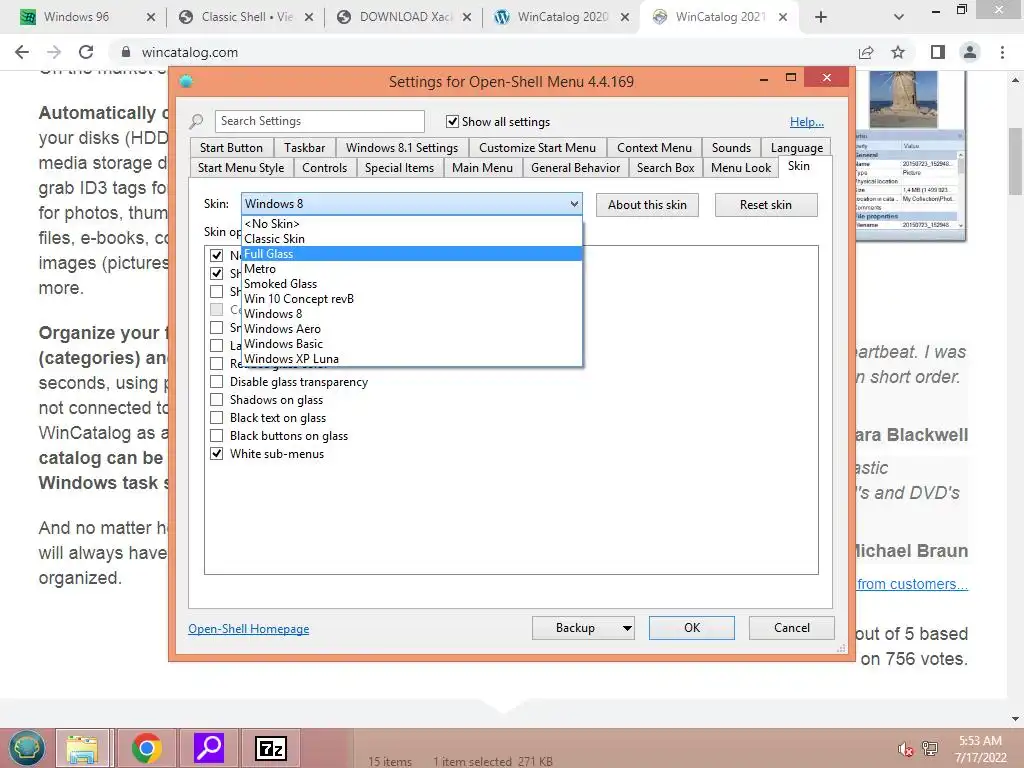Choose Classic Skin from the list
Image resolution: width=1024 pixels, height=768 pixels.
pos(411,238)
